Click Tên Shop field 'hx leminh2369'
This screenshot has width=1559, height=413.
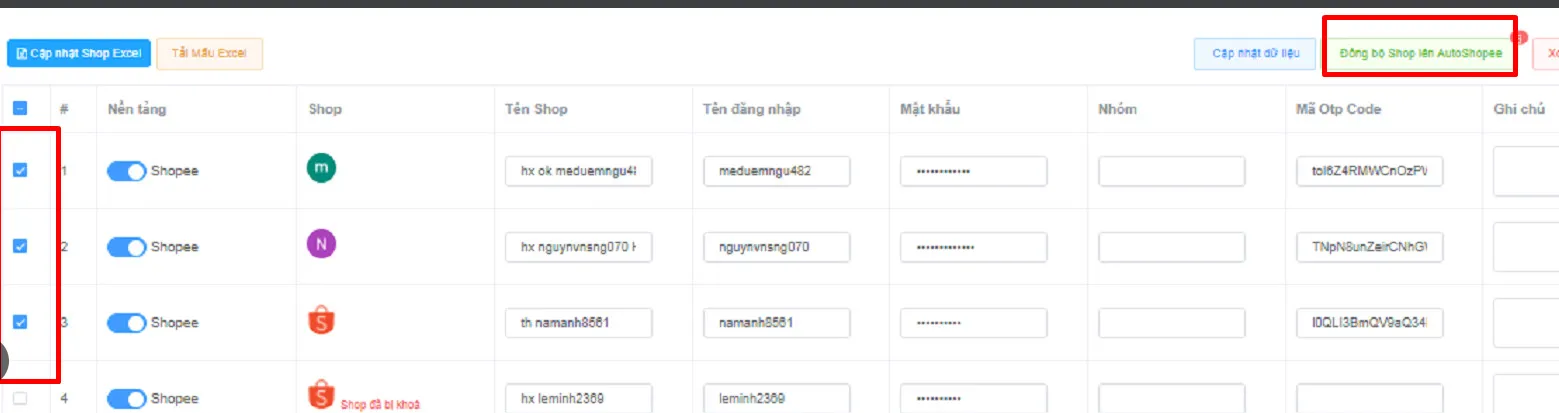click(579, 398)
